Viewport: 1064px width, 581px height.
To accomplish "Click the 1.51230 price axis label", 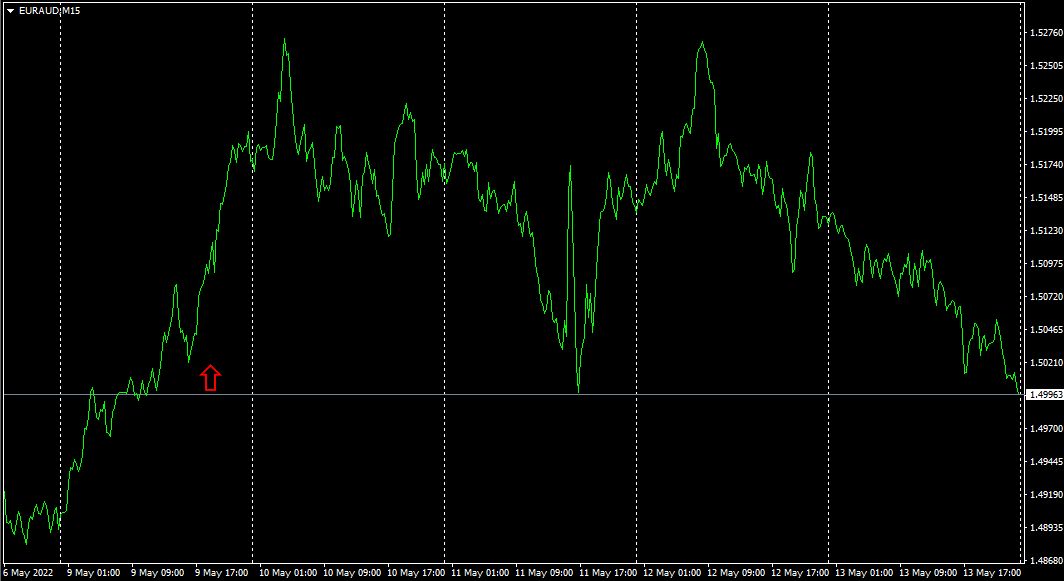I will (1046, 230).
